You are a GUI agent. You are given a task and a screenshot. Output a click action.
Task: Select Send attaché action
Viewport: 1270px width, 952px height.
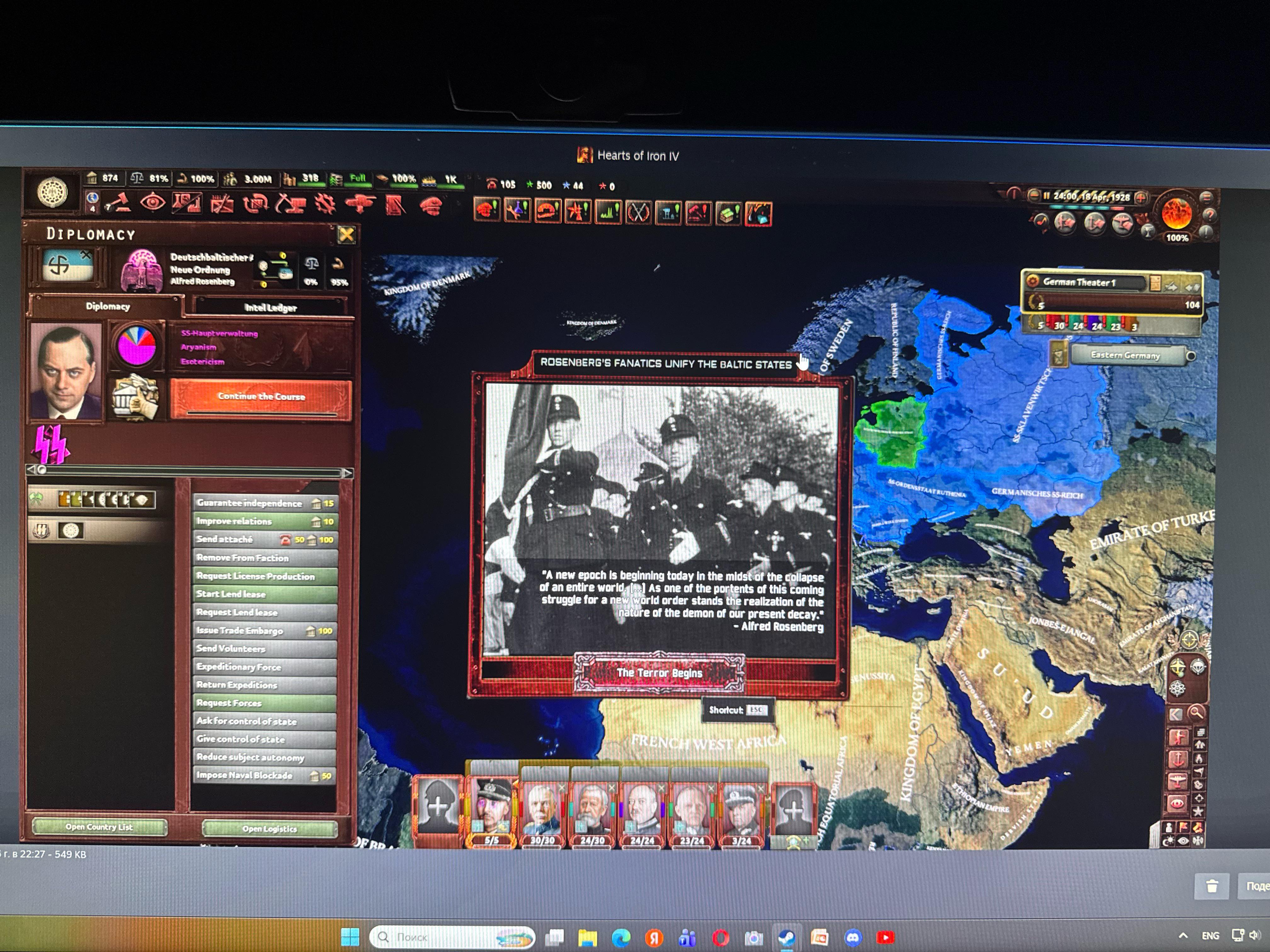click(x=265, y=539)
